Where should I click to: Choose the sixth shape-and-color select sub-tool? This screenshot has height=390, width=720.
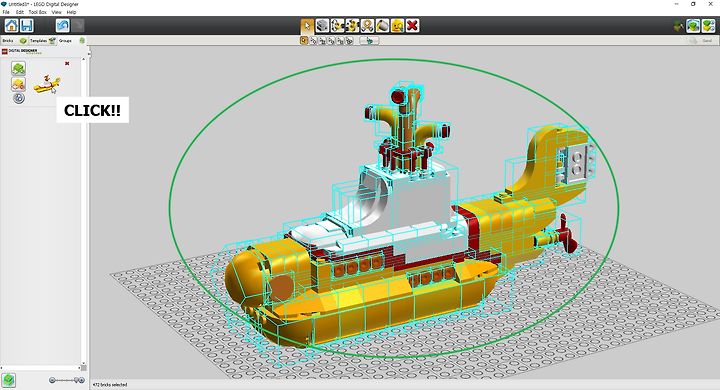point(349,41)
